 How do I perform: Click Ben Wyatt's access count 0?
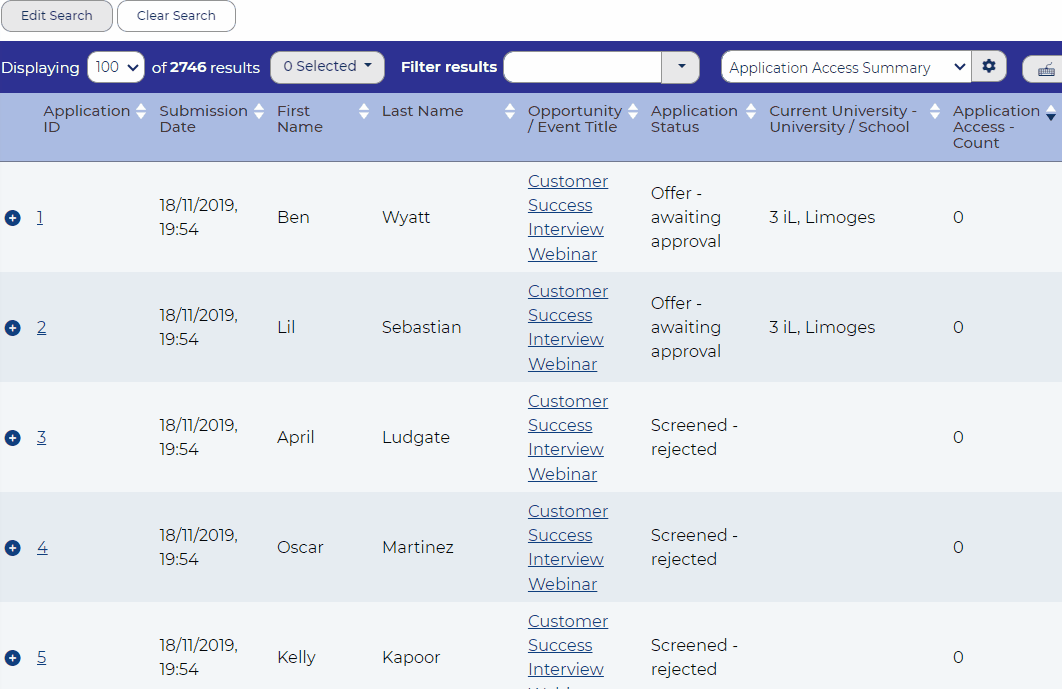(958, 217)
